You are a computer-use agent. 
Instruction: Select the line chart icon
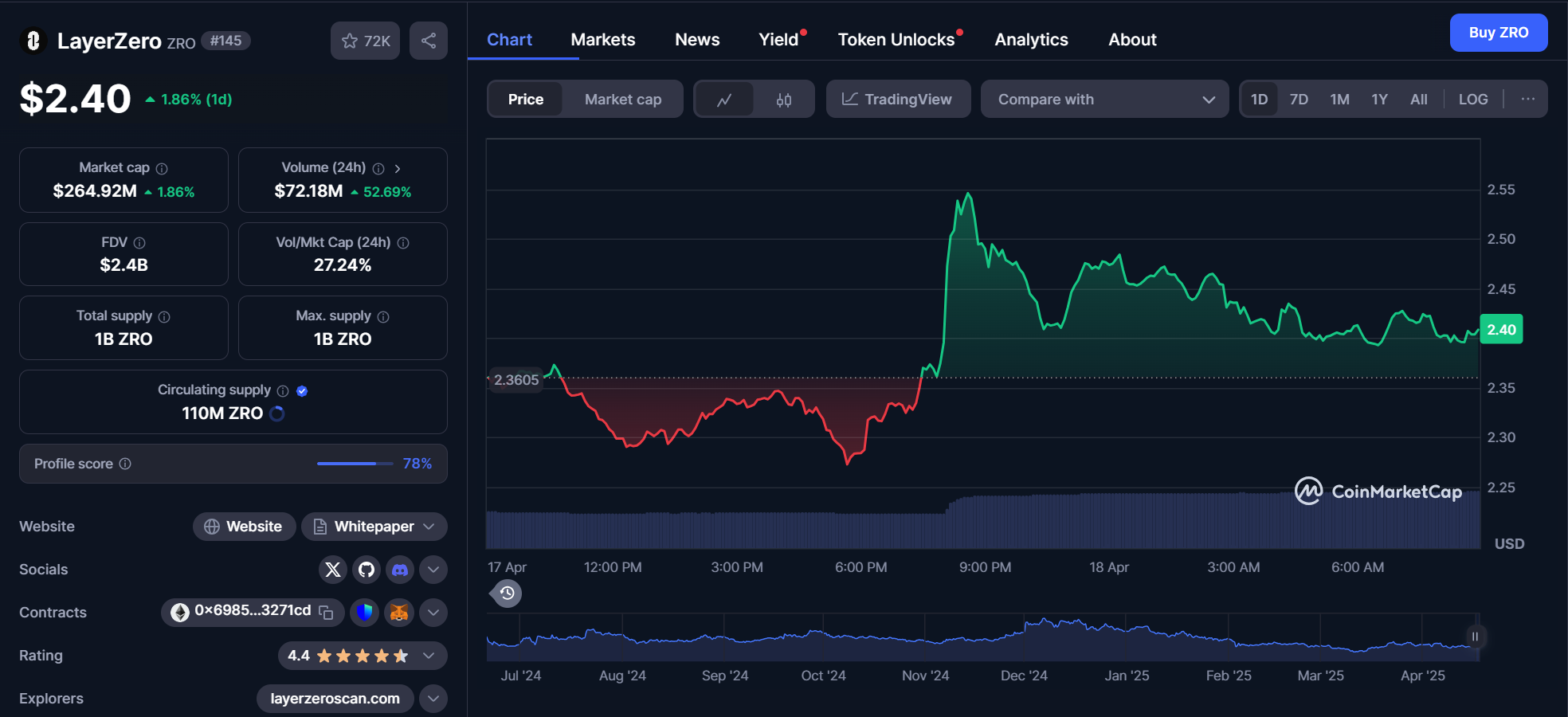tap(724, 100)
